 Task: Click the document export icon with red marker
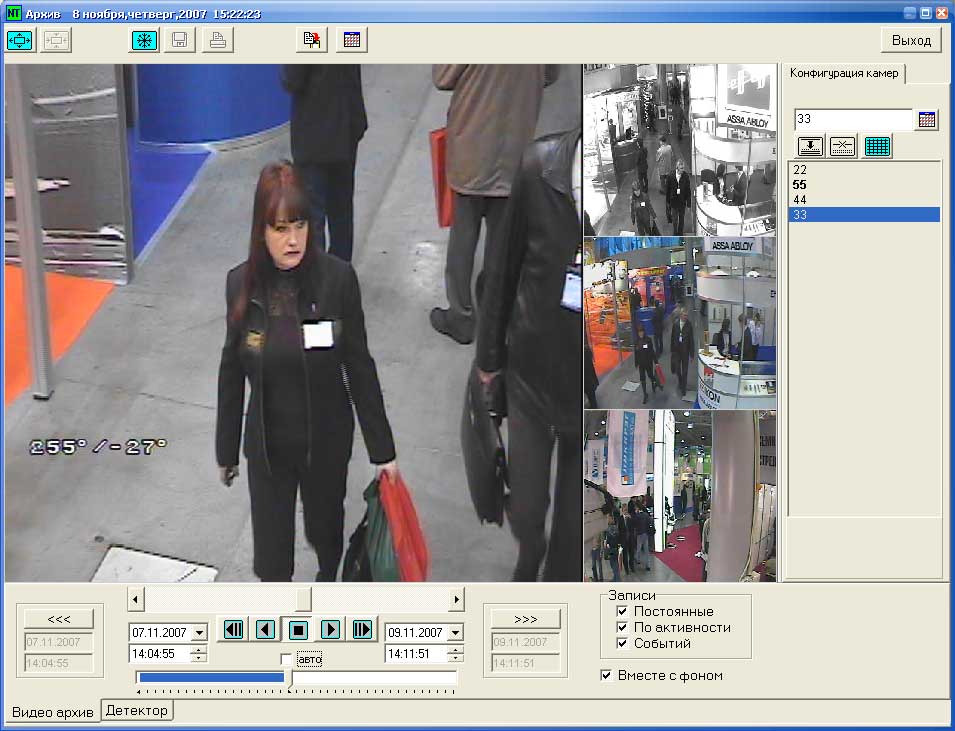pos(312,40)
